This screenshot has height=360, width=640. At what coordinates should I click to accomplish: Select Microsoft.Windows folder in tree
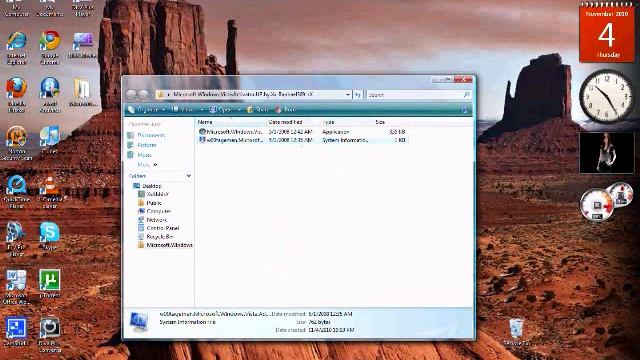point(169,245)
